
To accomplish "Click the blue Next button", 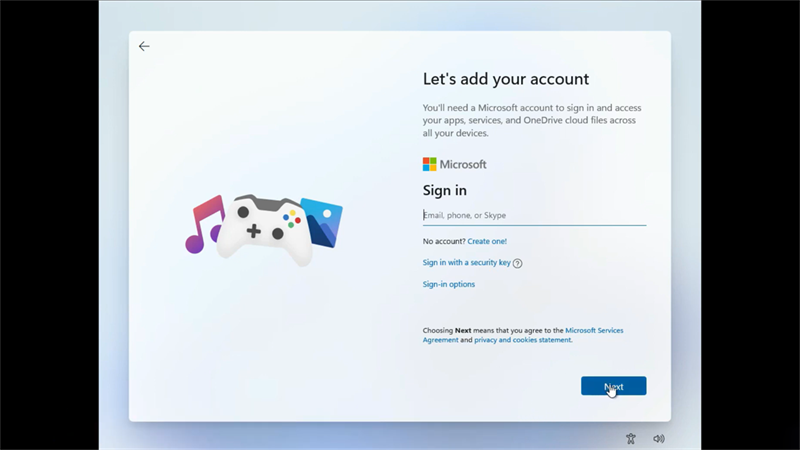I will [x=613, y=386].
